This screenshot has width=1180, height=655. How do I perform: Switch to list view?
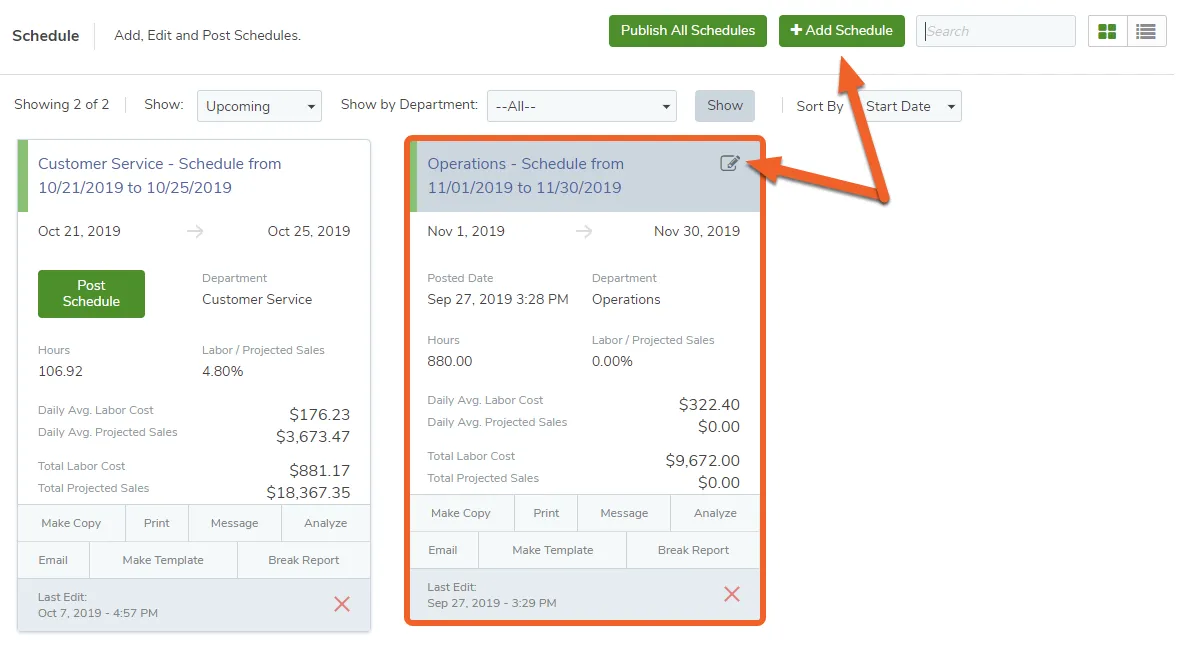(1146, 31)
